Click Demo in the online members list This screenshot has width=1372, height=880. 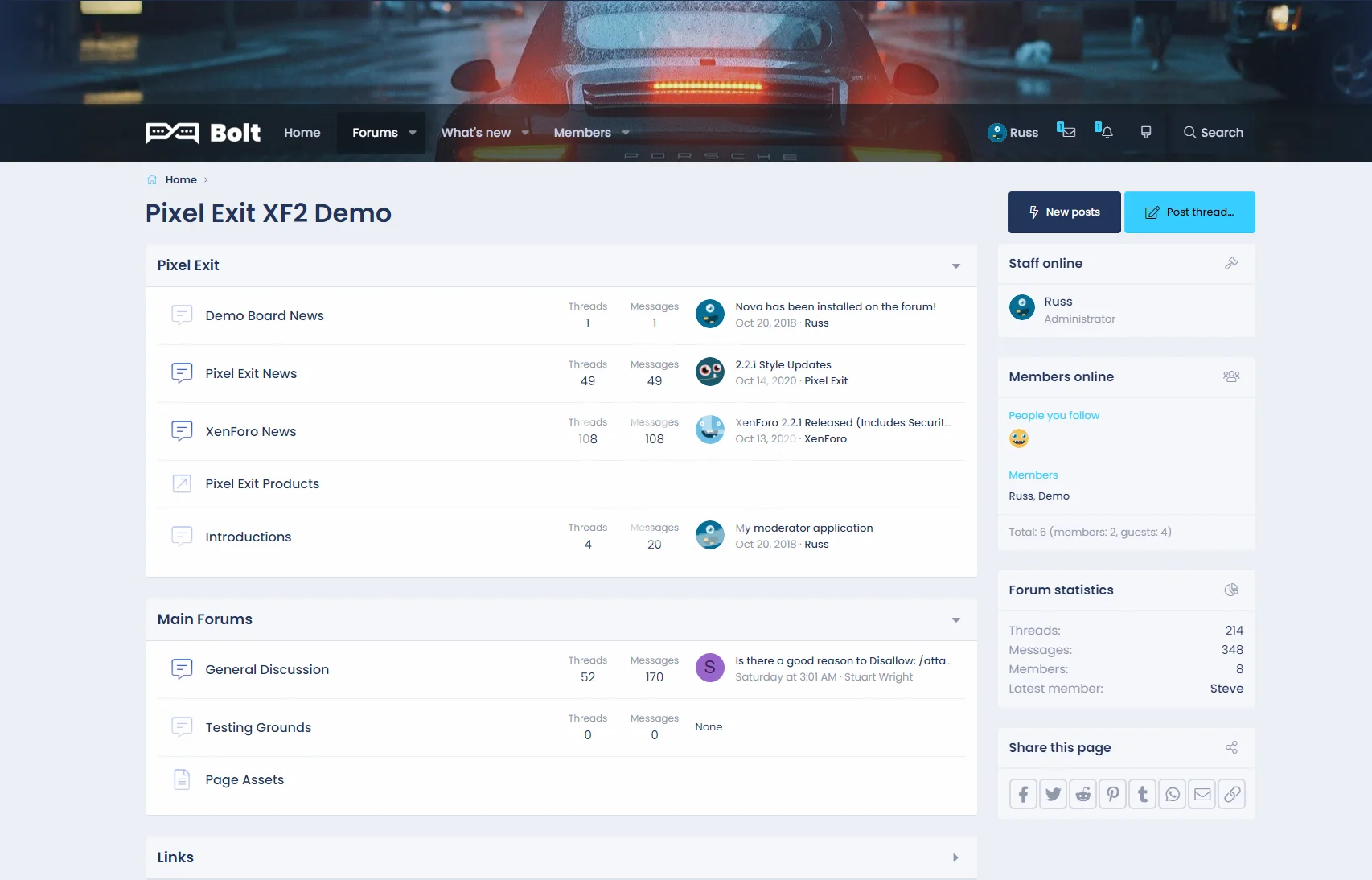pyautogui.click(x=1054, y=496)
